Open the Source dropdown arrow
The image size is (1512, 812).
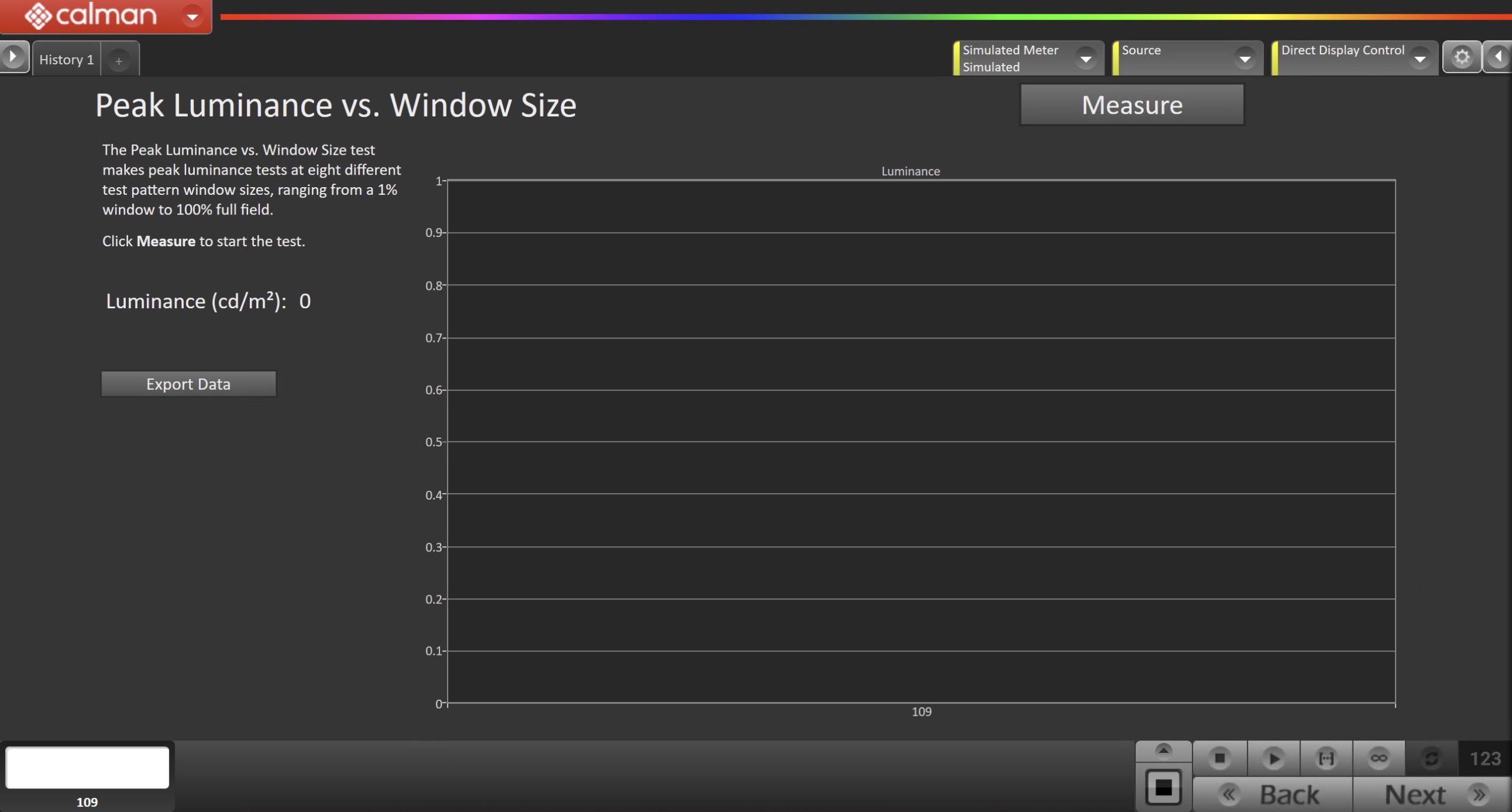click(1244, 58)
